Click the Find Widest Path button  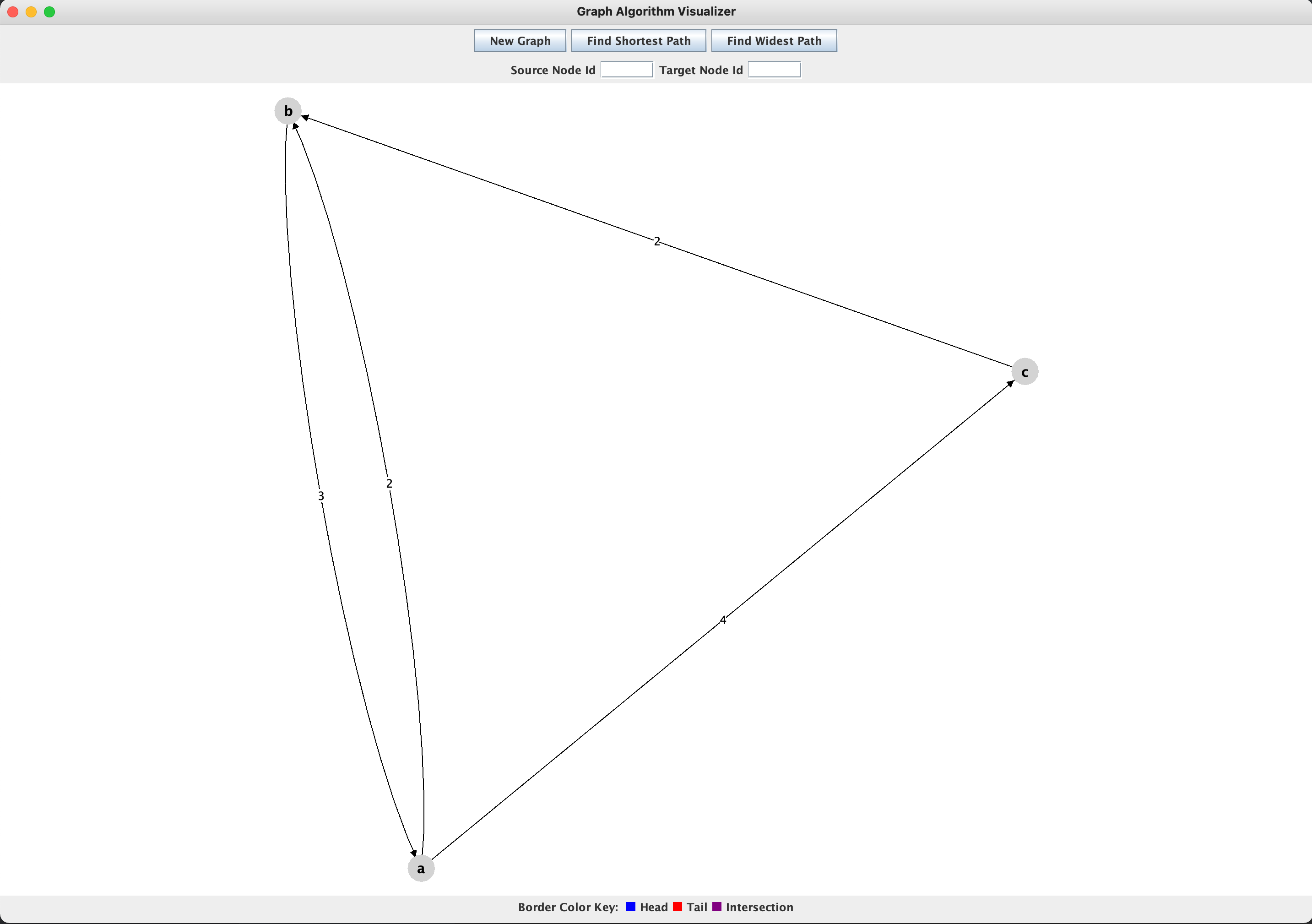(x=776, y=41)
